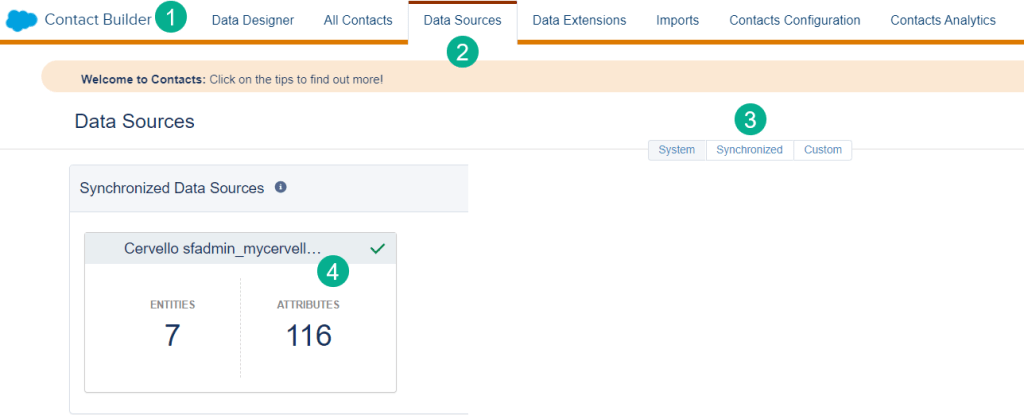
Task: Click the info icon beside Synchronized Data Sources
Action: point(281,187)
